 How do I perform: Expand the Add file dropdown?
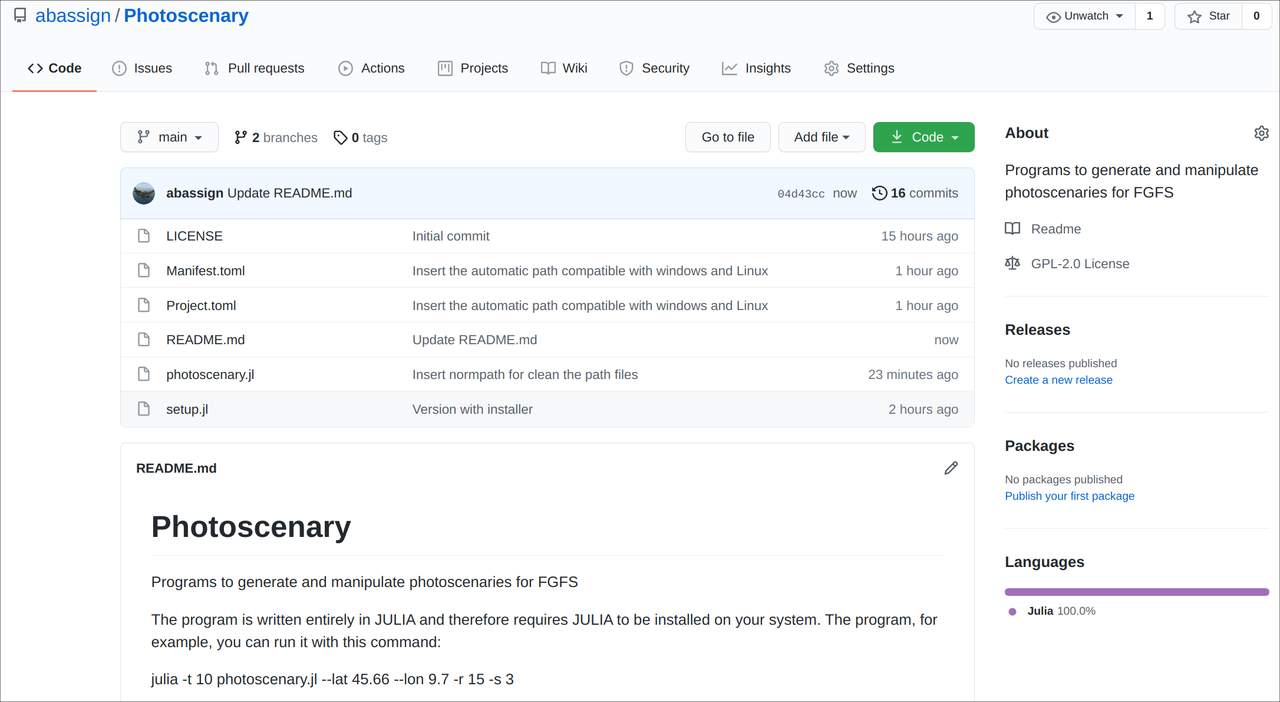pyautogui.click(x=822, y=137)
